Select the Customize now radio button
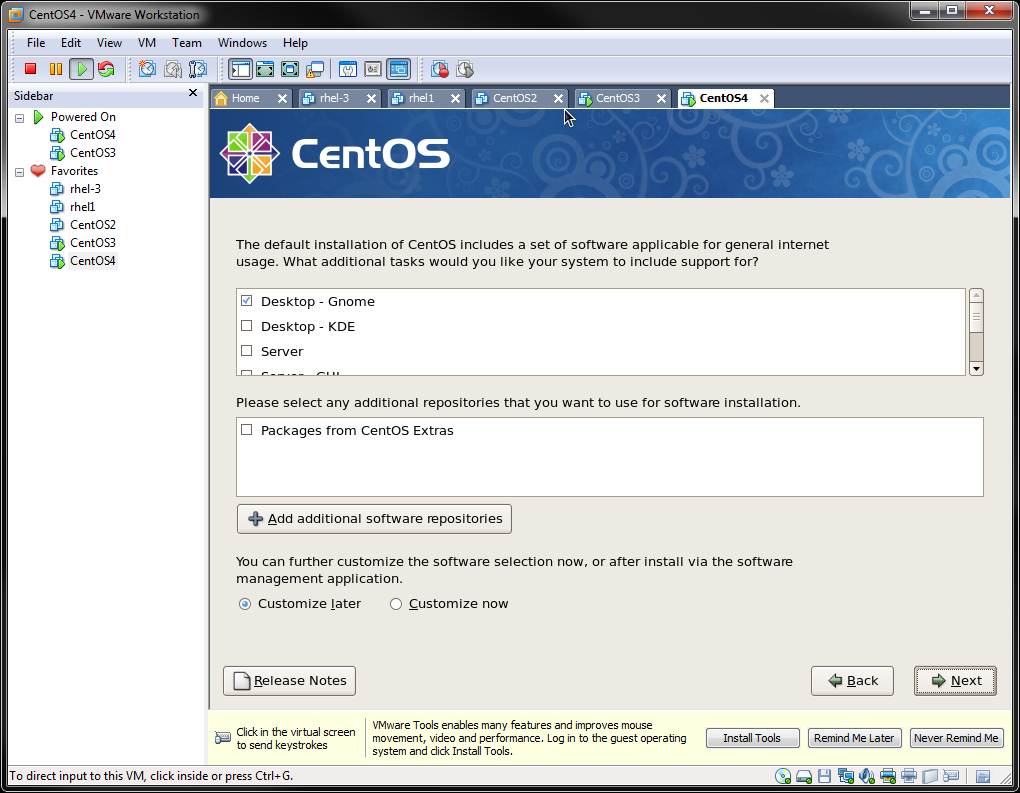 (396, 604)
